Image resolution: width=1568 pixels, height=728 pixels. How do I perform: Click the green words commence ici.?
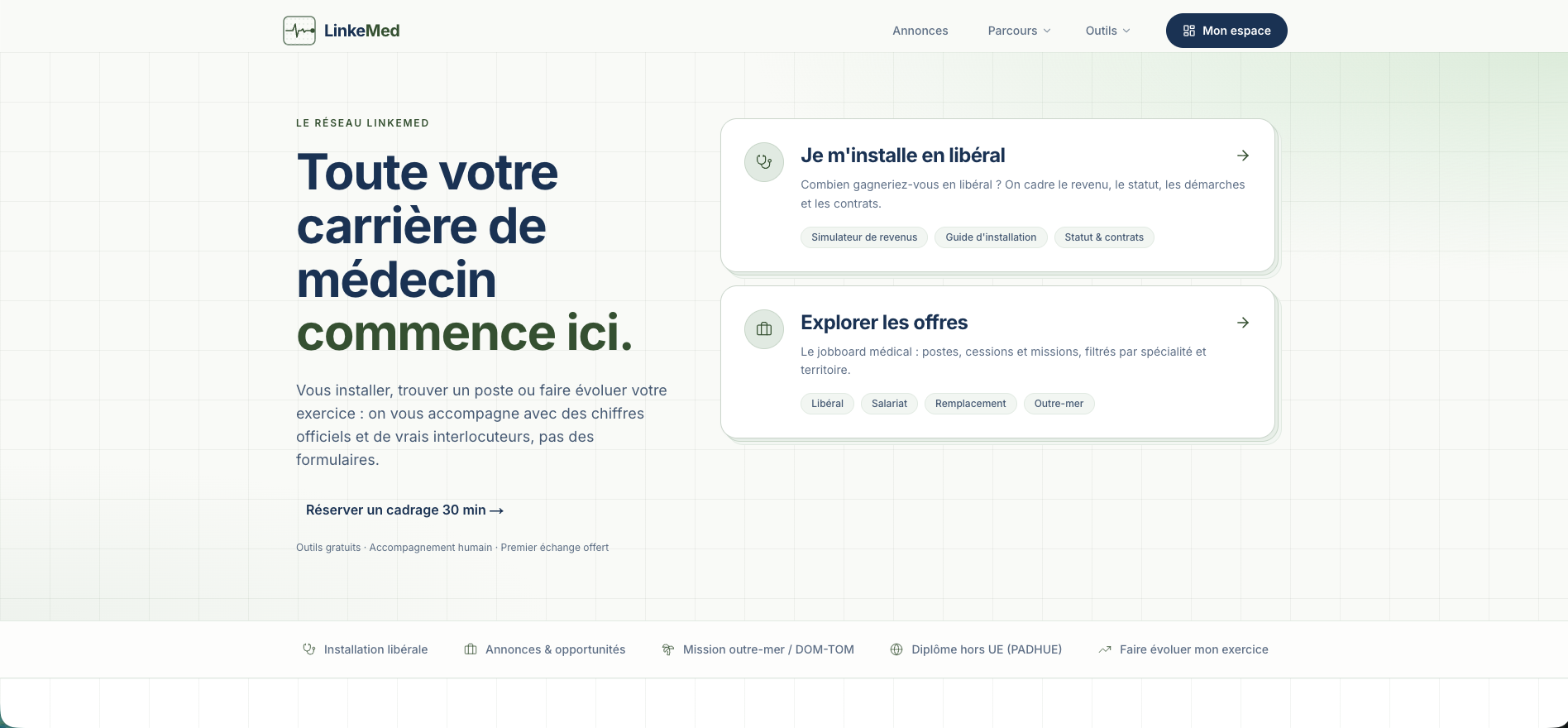click(x=465, y=333)
